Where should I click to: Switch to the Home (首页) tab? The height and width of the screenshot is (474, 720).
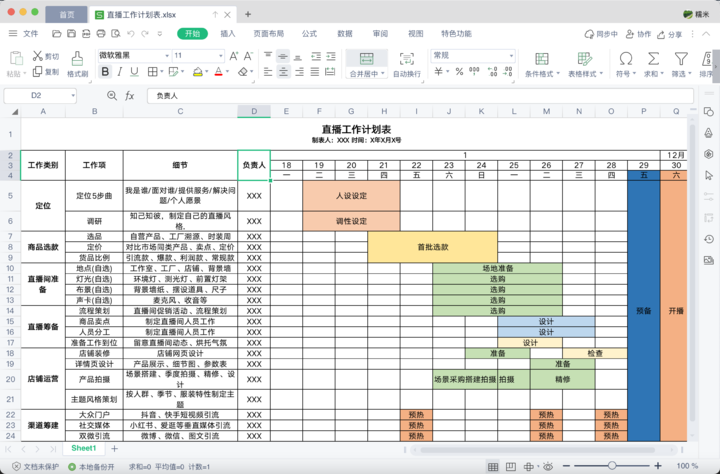coord(67,15)
